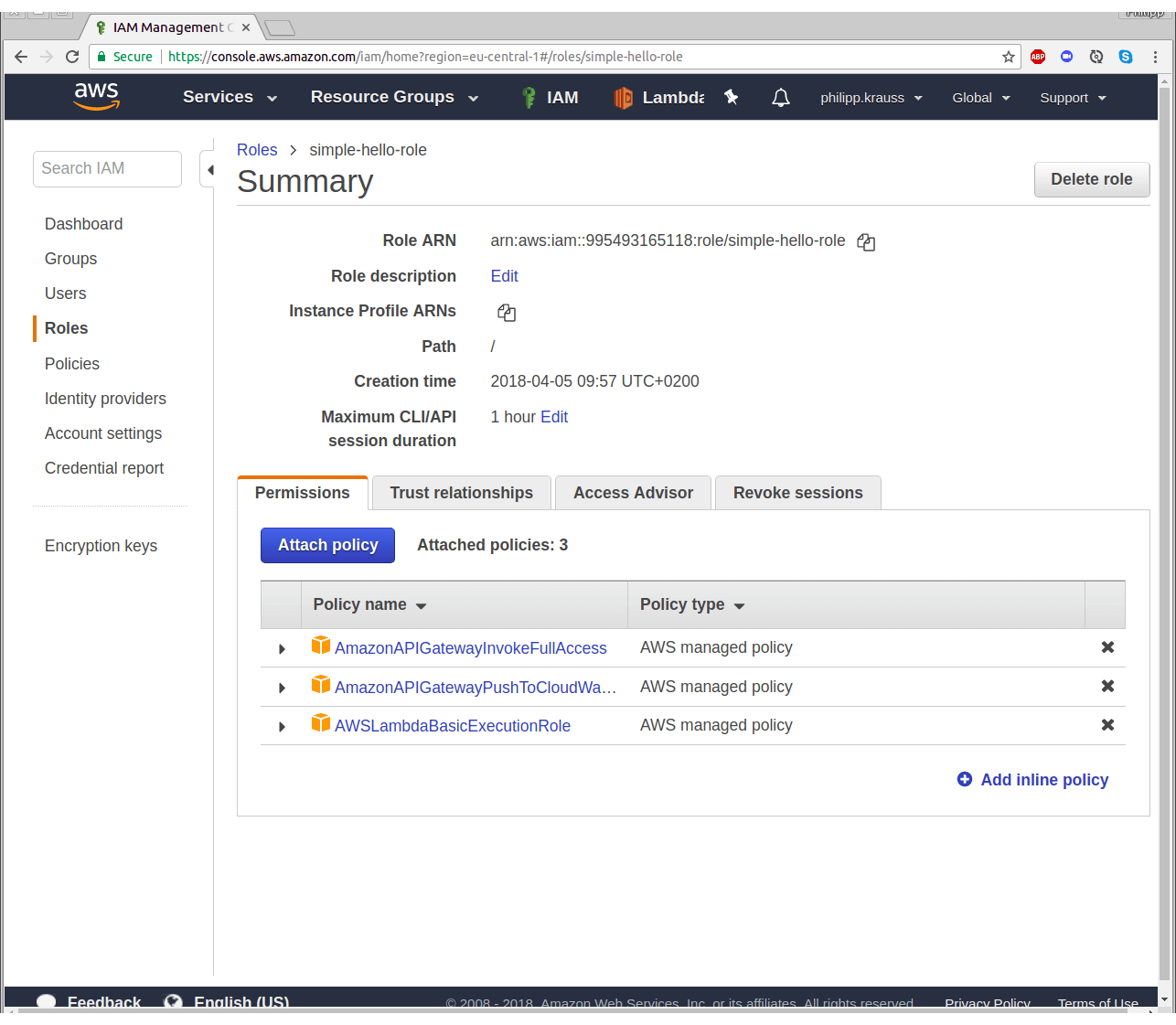
Task: Switch to the Trust relationships tab
Action: point(461,493)
